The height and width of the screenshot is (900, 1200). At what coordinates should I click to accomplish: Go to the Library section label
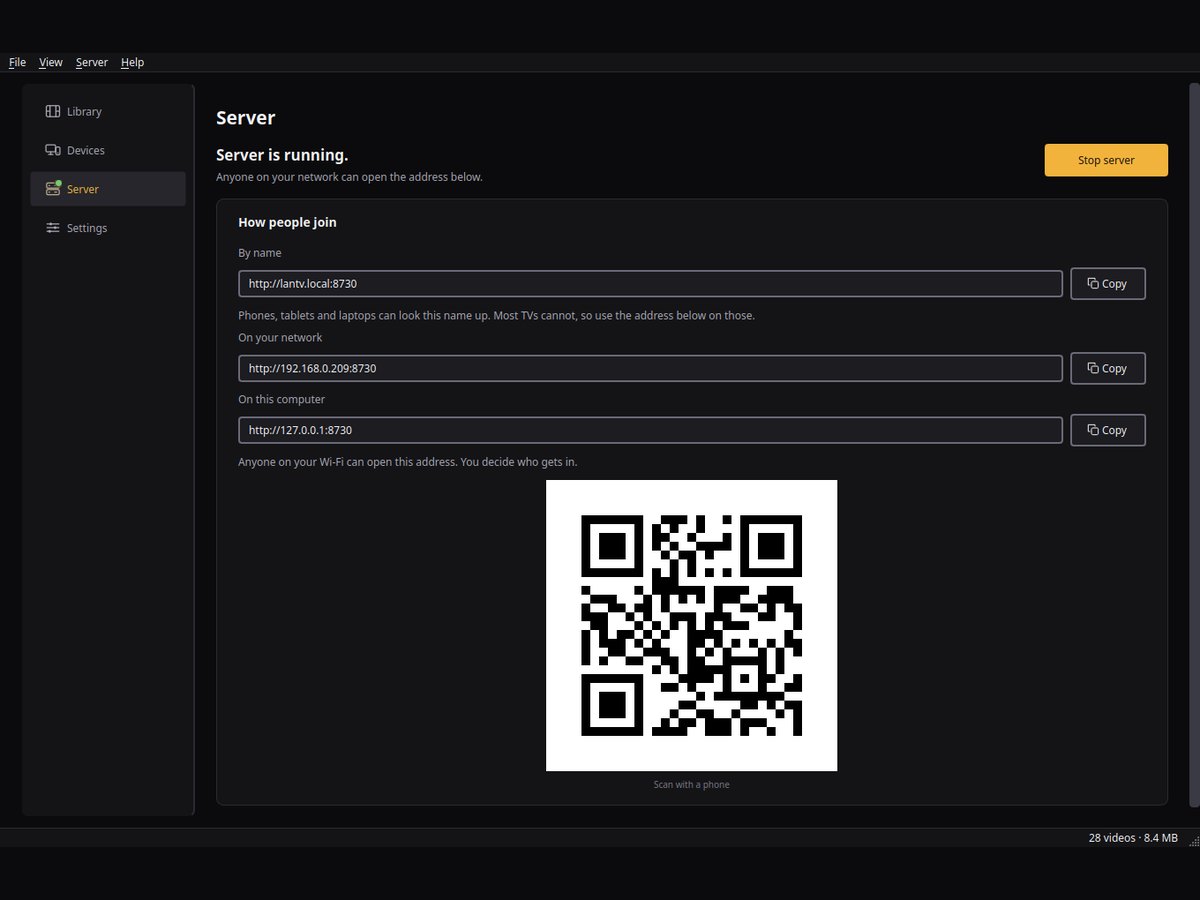(84, 112)
